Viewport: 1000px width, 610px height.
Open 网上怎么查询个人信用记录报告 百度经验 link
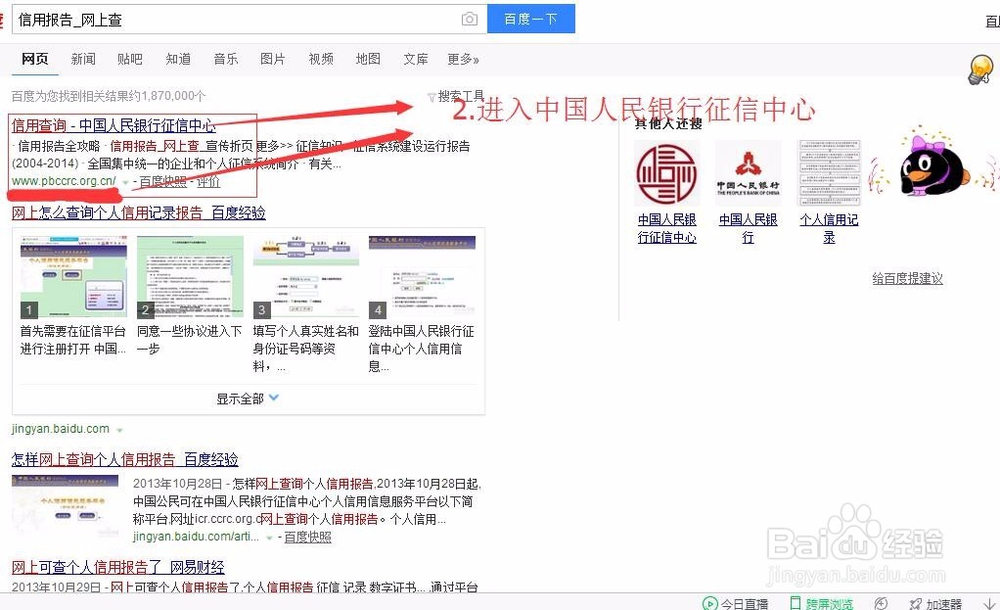(x=138, y=212)
